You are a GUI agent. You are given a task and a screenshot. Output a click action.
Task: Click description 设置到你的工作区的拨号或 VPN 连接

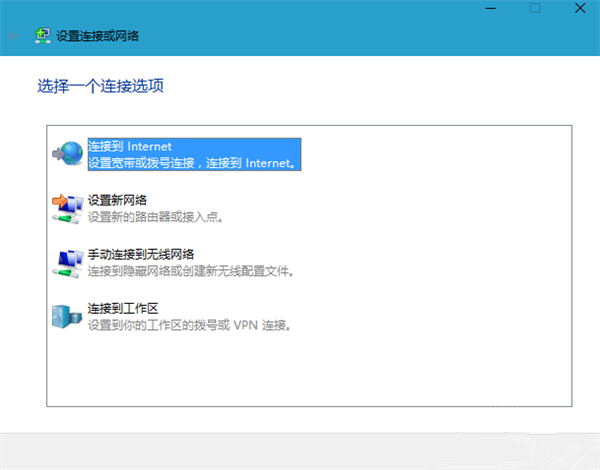click(188, 325)
